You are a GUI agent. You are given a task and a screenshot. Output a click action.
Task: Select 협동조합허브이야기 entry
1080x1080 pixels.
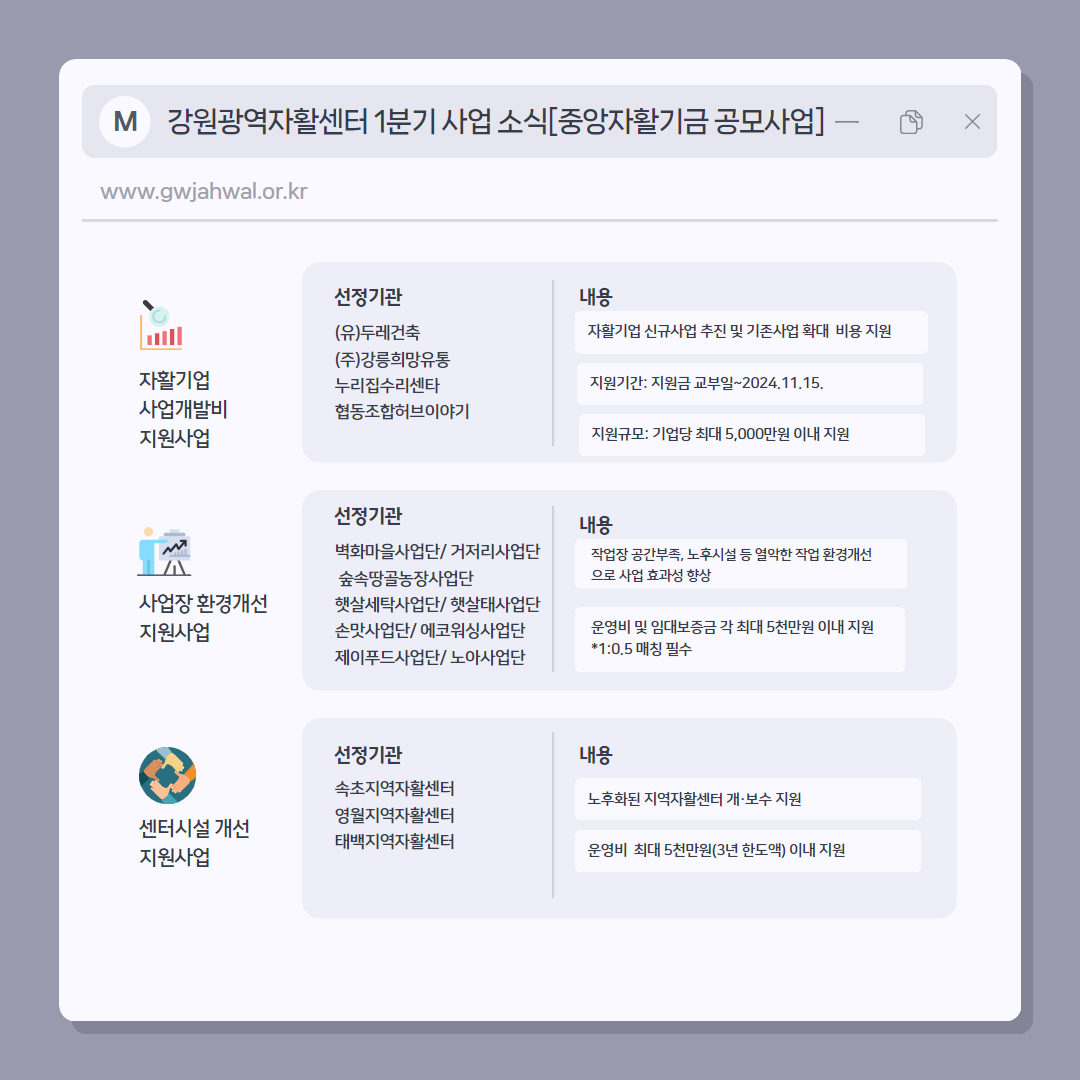(x=402, y=411)
